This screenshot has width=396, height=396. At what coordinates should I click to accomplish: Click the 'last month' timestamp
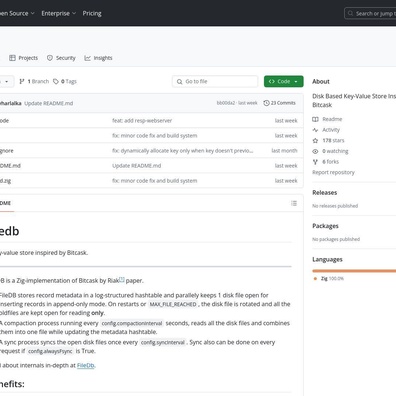coord(284,151)
